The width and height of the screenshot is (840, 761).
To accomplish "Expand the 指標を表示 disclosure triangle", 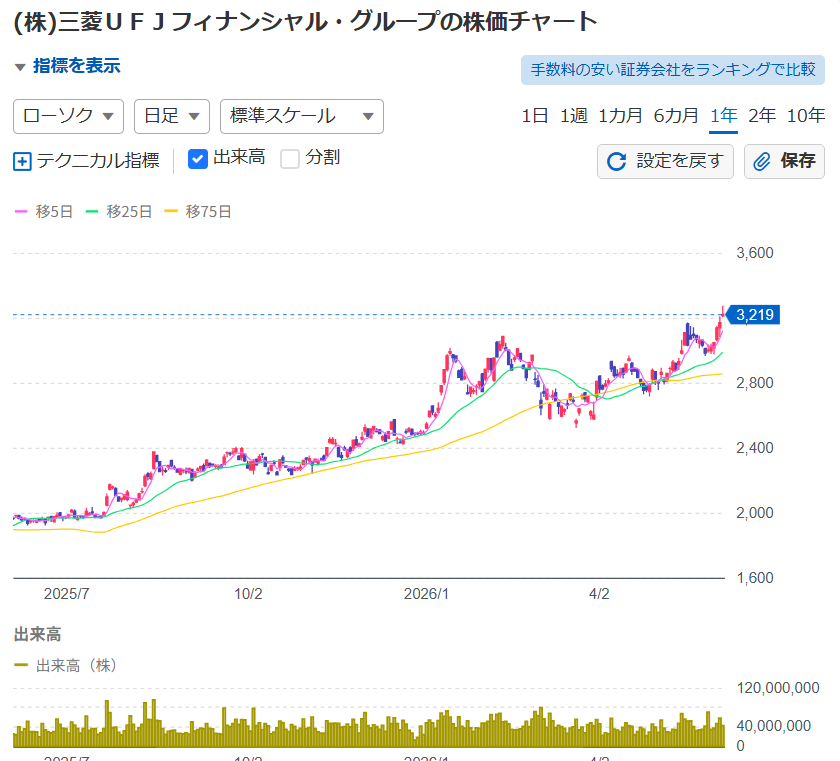I will [x=20, y=67].
